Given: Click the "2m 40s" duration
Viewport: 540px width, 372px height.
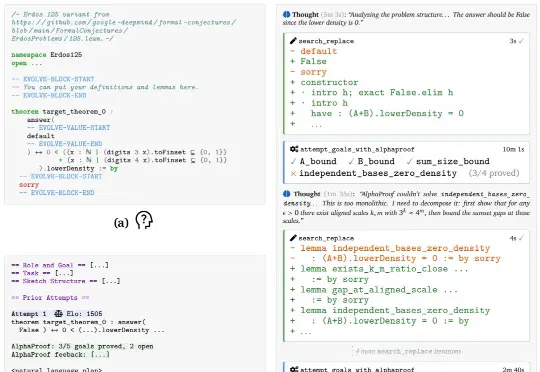Looking at the screenshot, I should 513,369.
